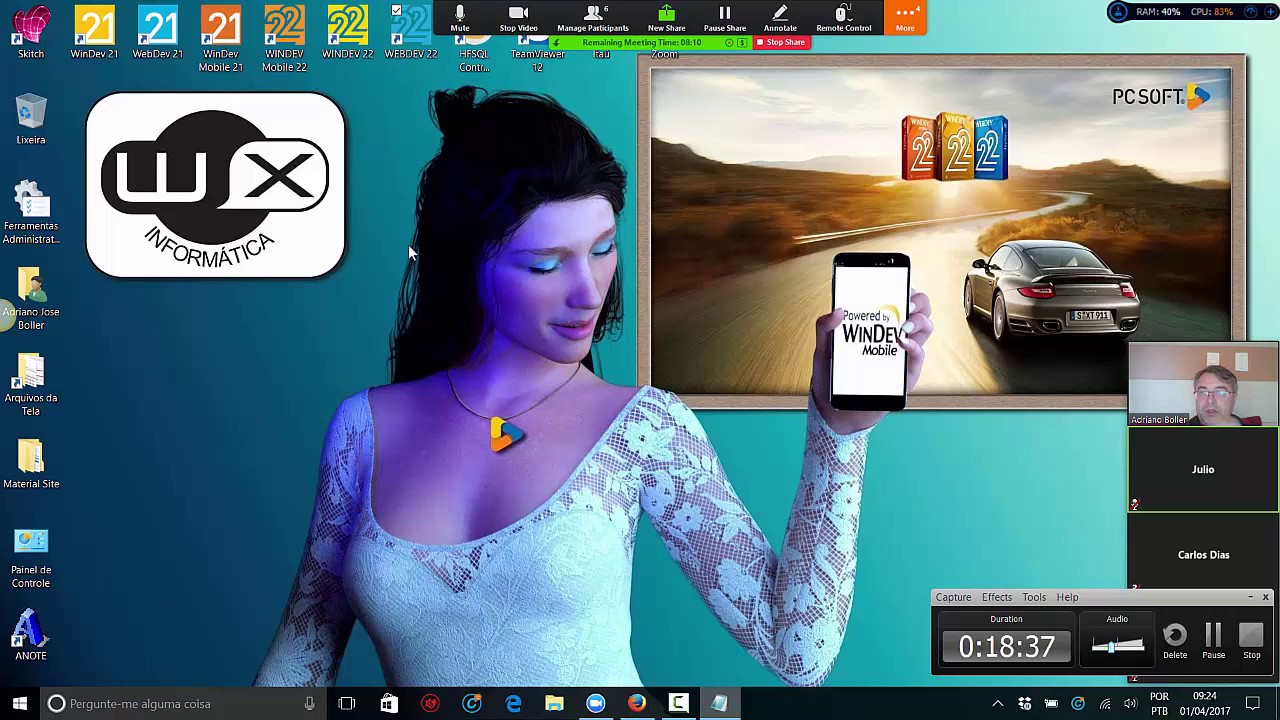The image size is (1280, 720).
Task: Open Arquivos da Tela folder
Action: tap(31, 386)
